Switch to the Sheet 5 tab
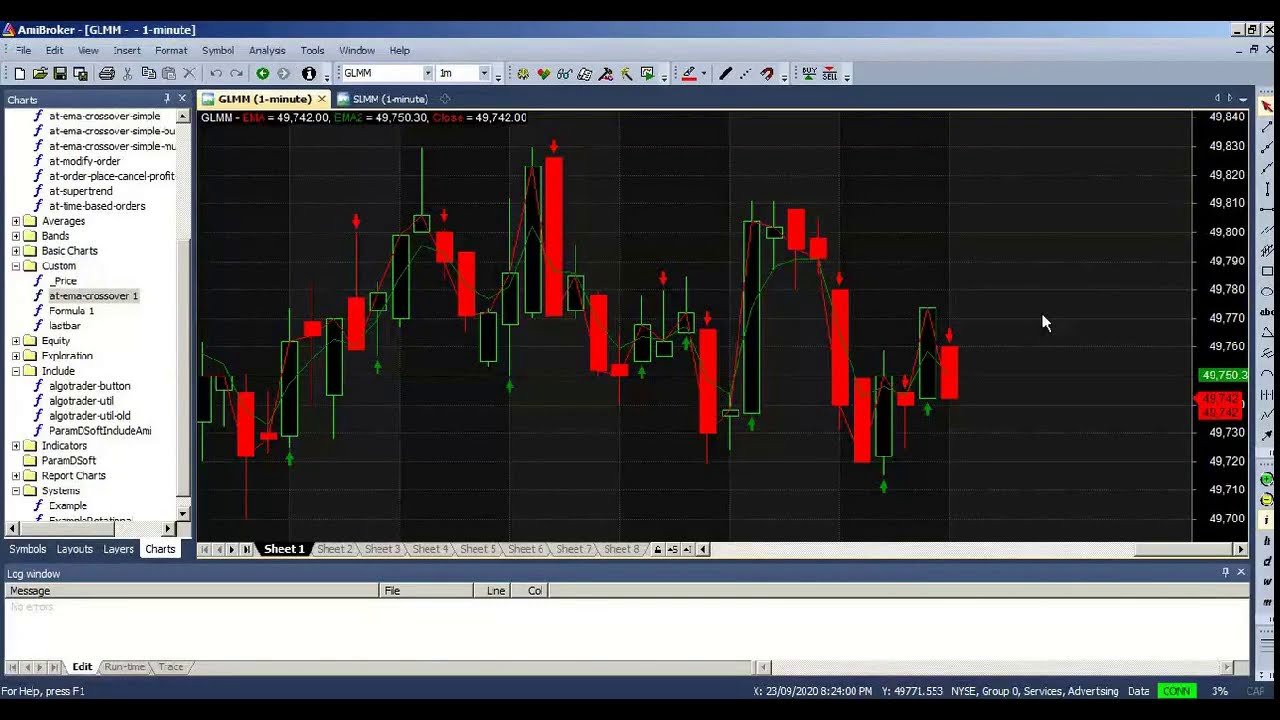Screen dimensions: 1280x720 tap(478, 549)
